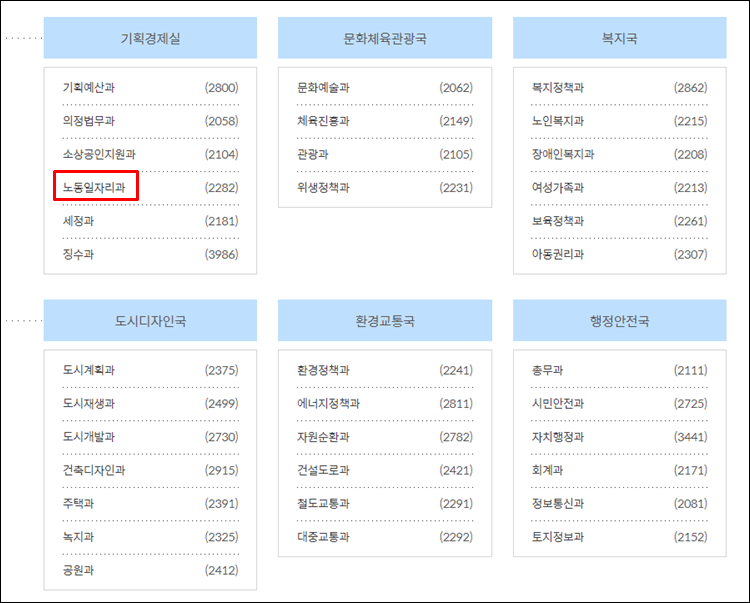Screen dimensions: 750x603
Task: Click extension number (2104)
Action: tap(221, 154)
